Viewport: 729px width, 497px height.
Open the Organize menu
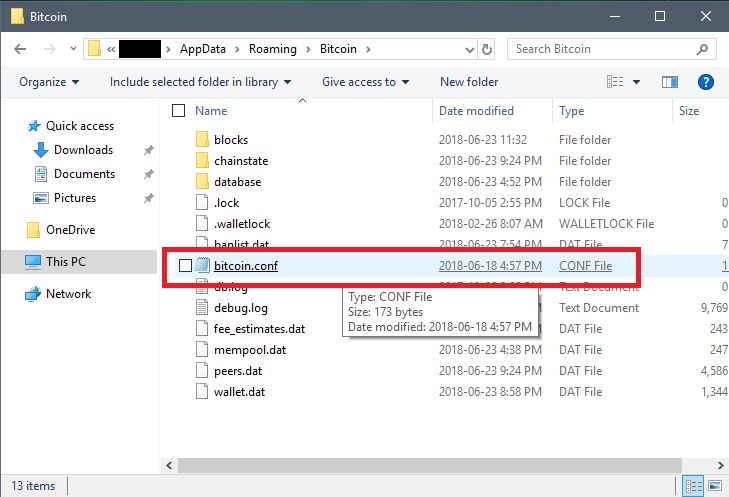49,82
